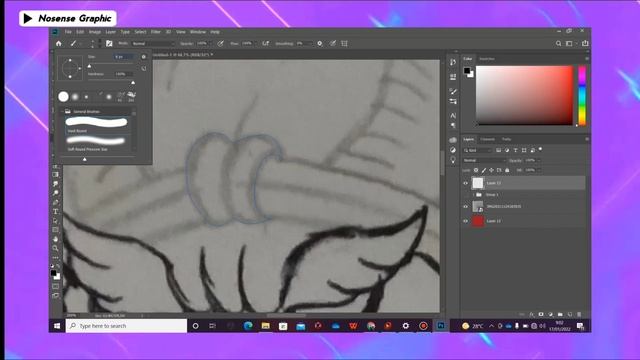Toggle pressure for size icon in options bar
Viewport: 640px width, 360px height.
[x=333, y=44]
